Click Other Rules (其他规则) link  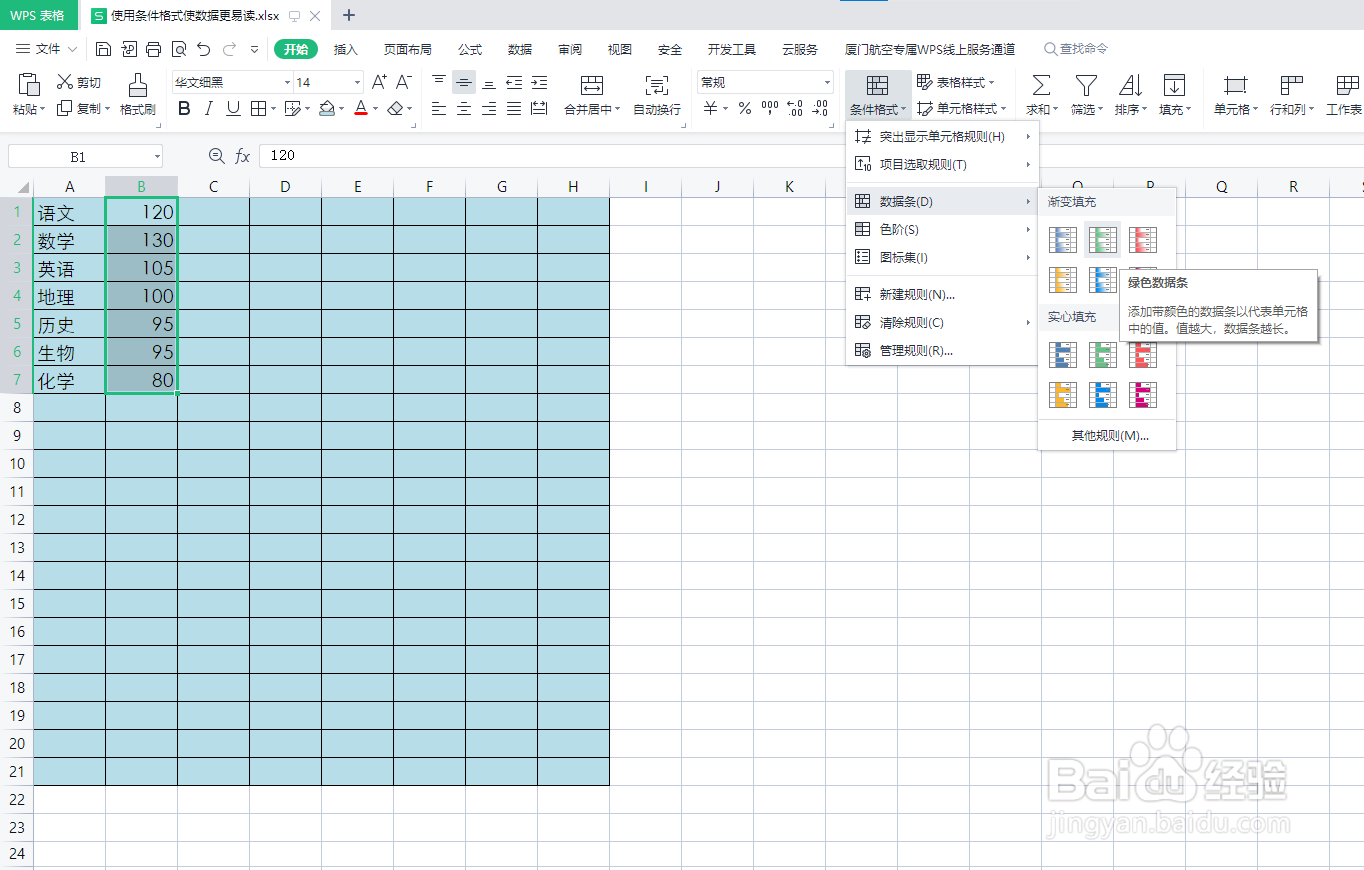pyautogui.click(x=1110, y=436)
